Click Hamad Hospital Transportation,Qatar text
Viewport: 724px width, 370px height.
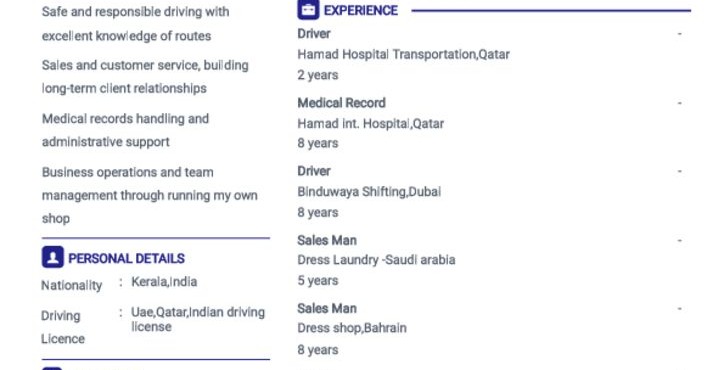(x=404, y=55)
